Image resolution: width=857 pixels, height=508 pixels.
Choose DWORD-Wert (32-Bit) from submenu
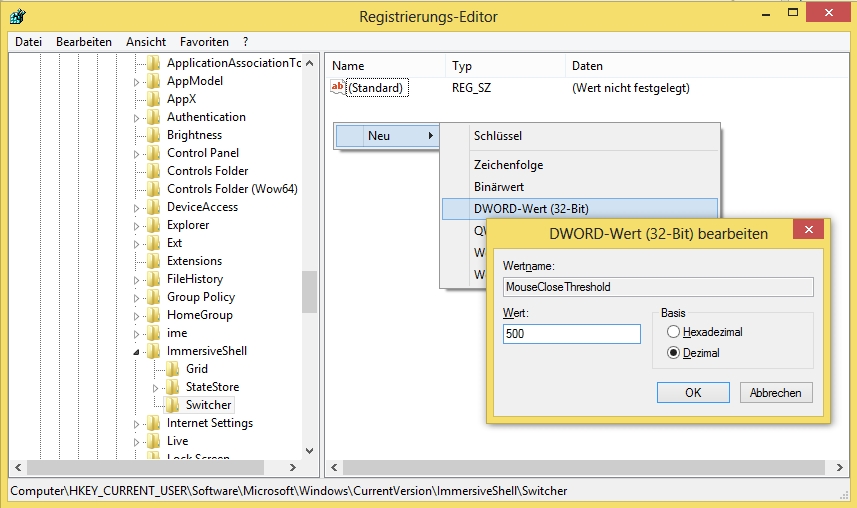[580, 208]
